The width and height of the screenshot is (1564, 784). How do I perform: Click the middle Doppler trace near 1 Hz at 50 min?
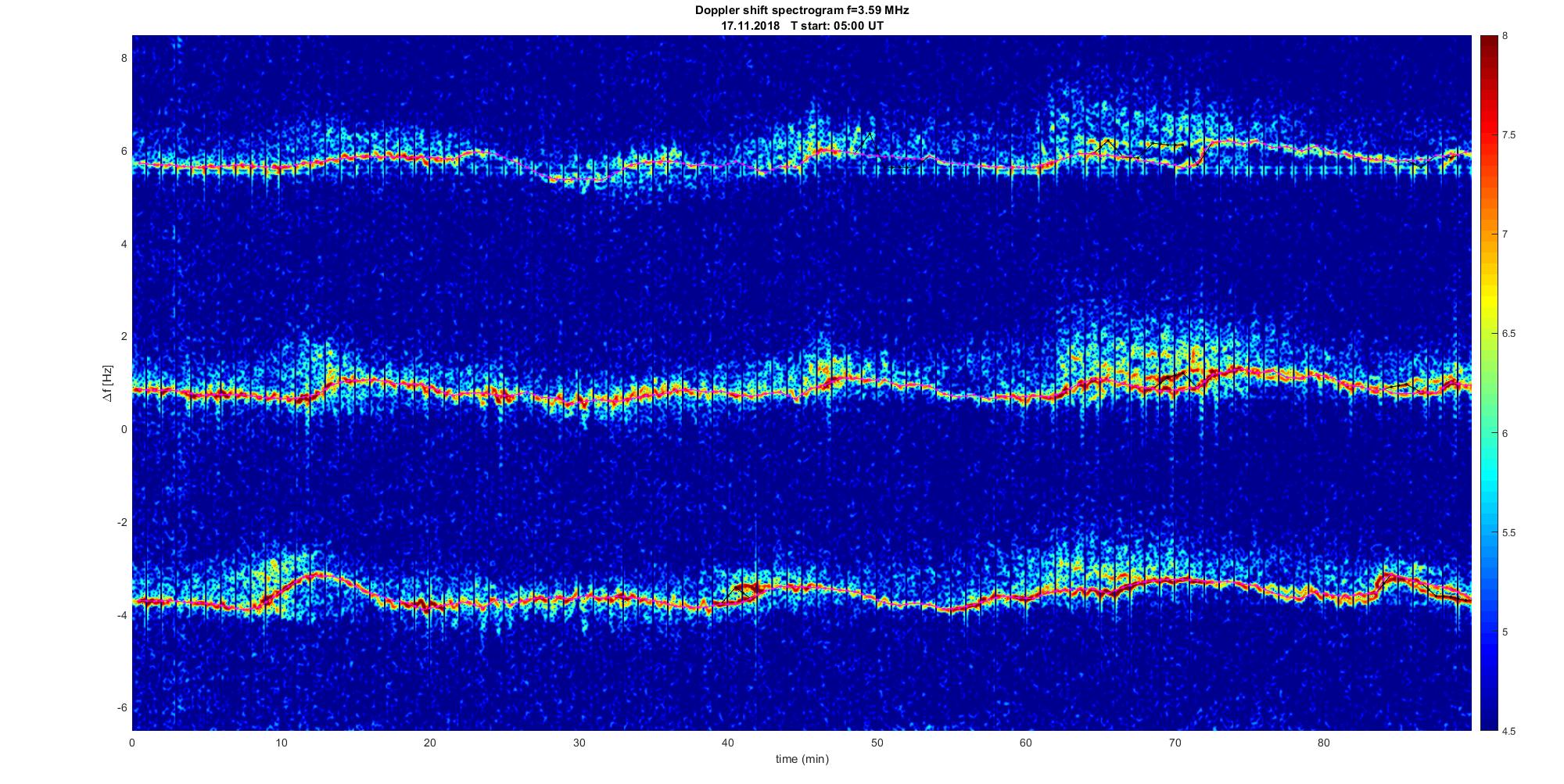tap(877, 383)
